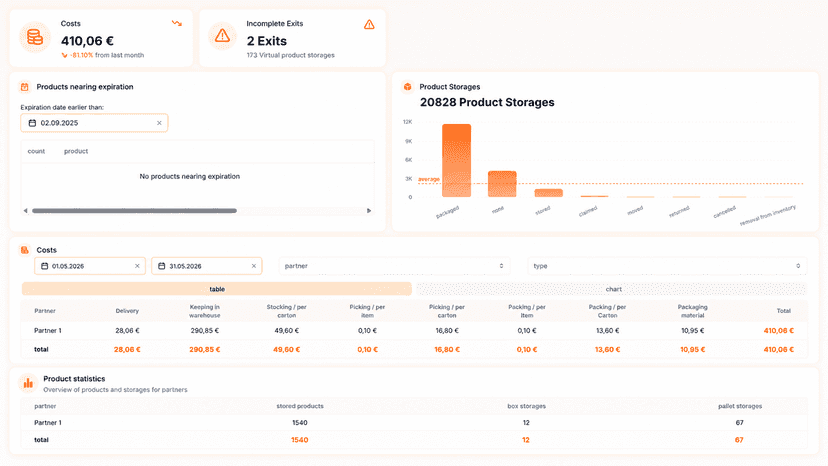Click the end date field 31.05.2026
828x466 pixels.
206,266
